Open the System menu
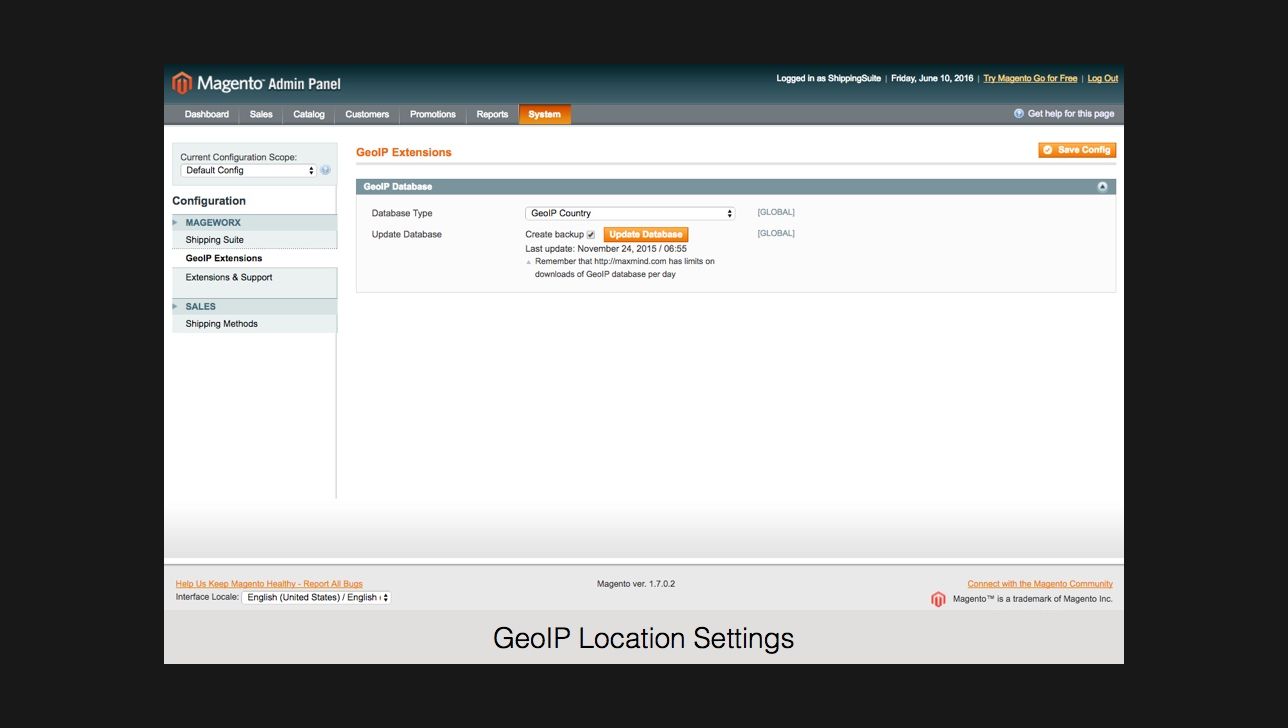1288x728 pixels. click(544, 115)
